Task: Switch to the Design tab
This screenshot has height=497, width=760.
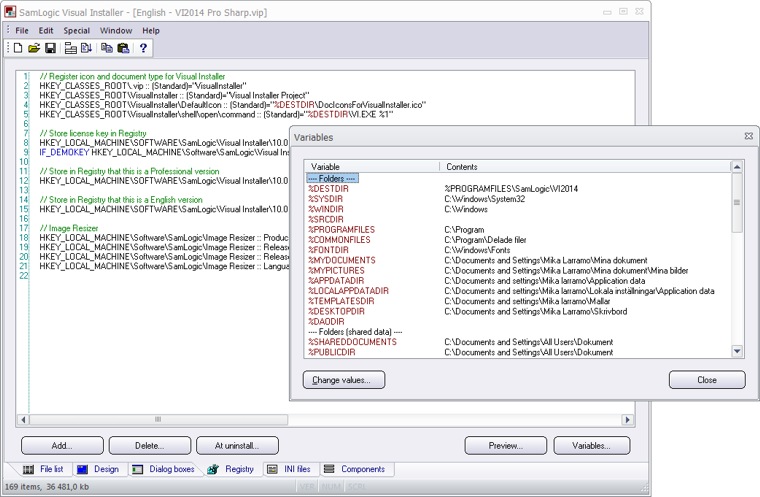Action: [x=98, y=469]
